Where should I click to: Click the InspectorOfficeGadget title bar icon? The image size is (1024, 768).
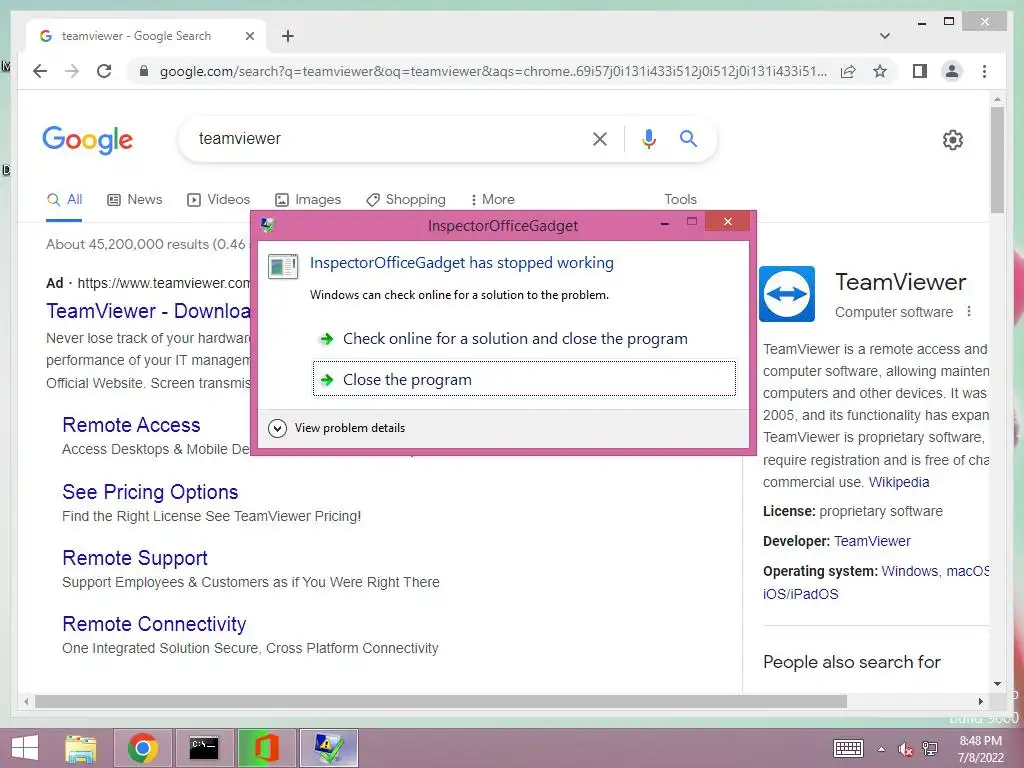pos(268,225)
